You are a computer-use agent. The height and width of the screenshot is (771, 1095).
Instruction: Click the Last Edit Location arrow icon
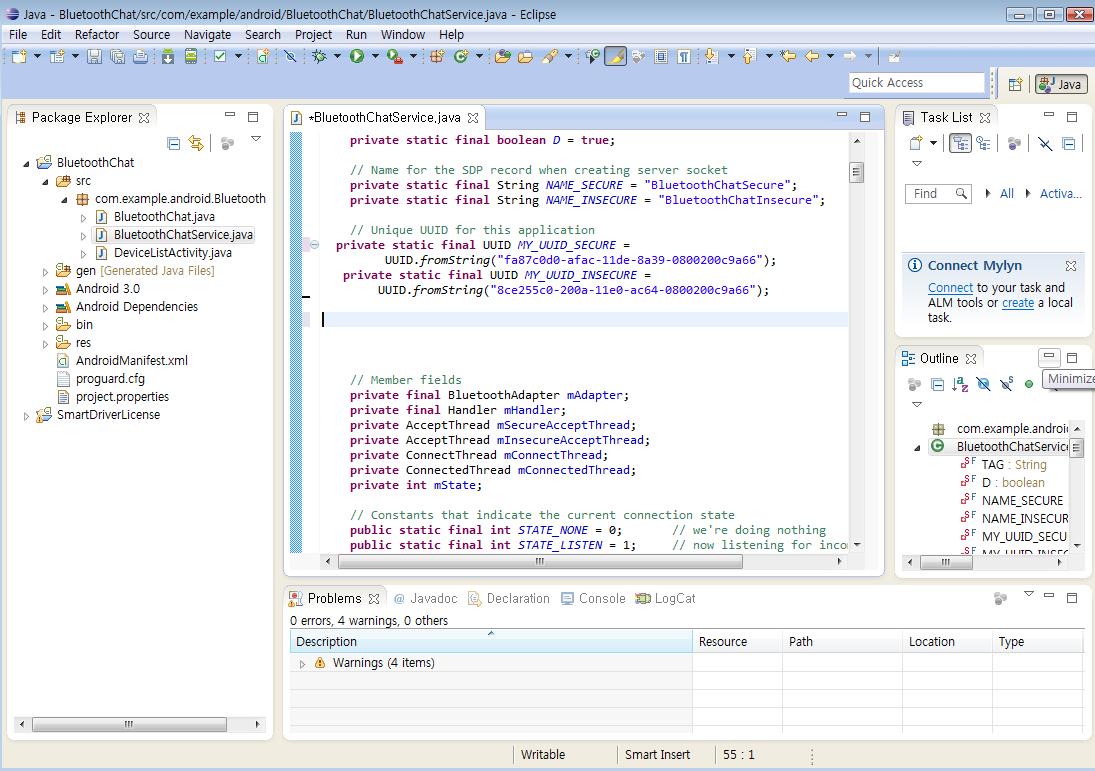click(788, 57)
